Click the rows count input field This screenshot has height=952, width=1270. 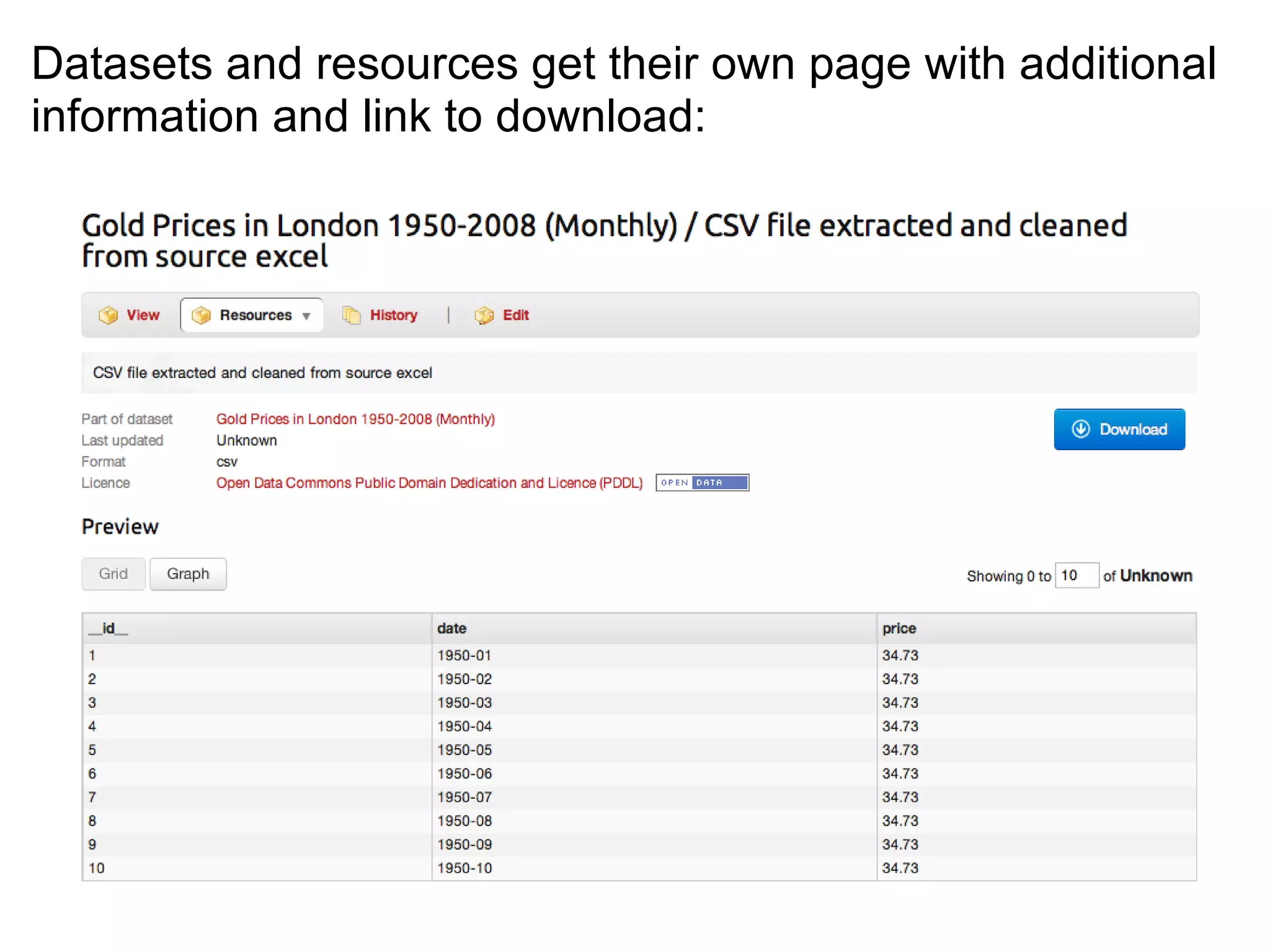coord(1077,576)
